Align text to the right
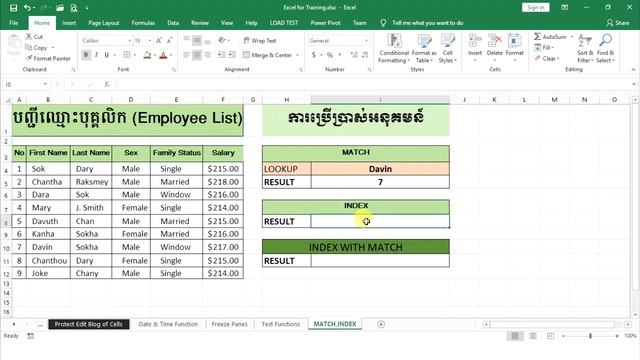This screenshot has width=640, height=360. coord(207,55)
